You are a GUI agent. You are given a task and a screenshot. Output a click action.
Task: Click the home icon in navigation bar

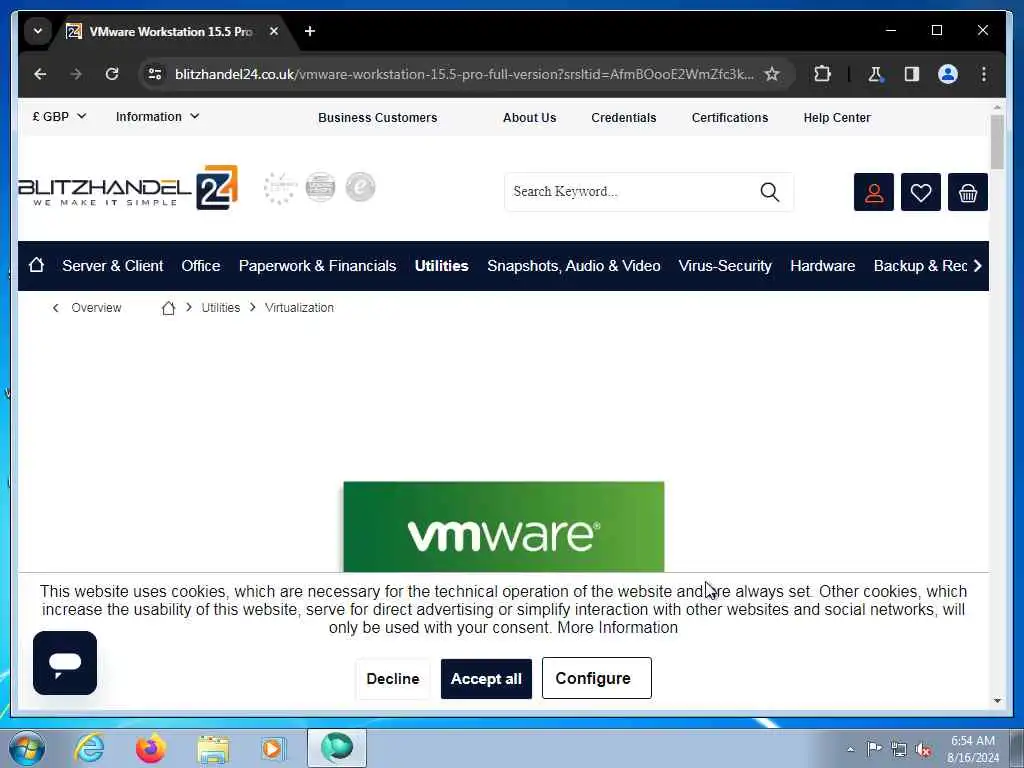pyautogui.click(x=37, y=265)
